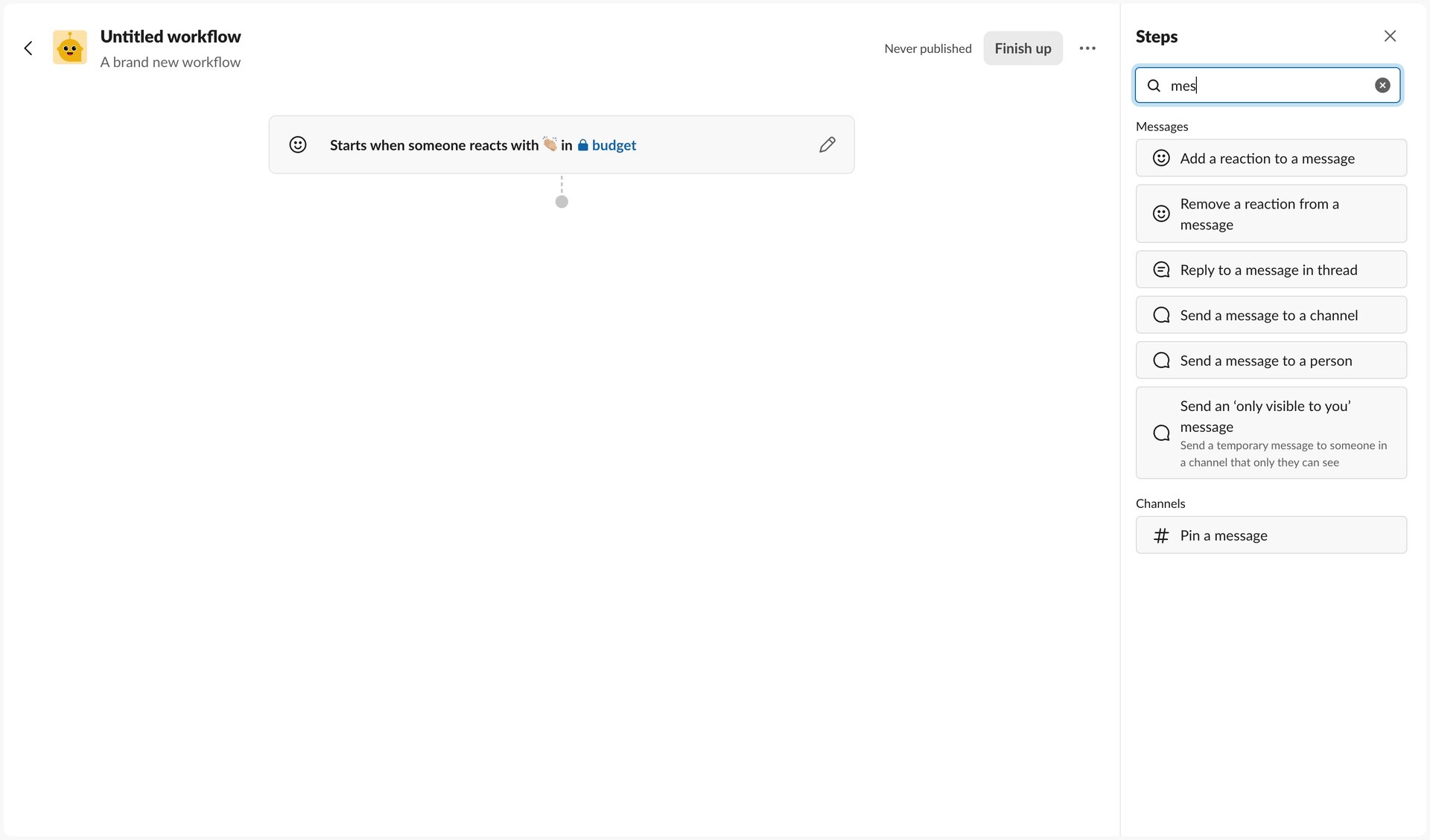
Task: Close the Steps panel
Action: [x=1390, y=35]
